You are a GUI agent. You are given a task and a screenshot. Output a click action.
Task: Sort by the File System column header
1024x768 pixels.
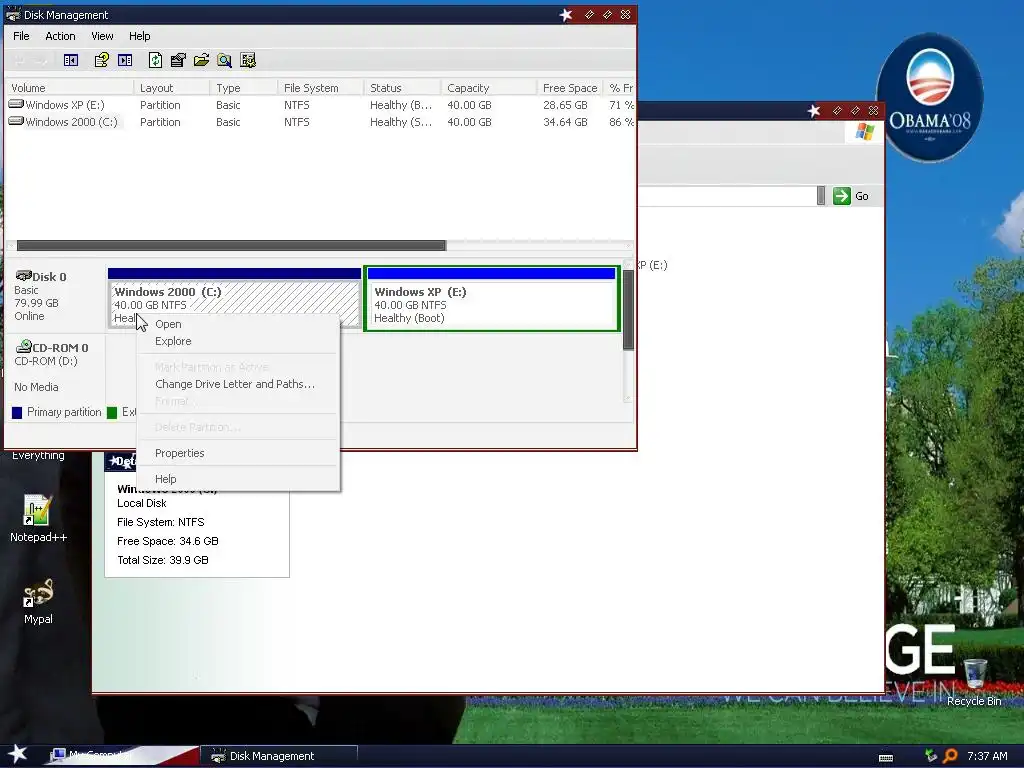tap(321, 88)
